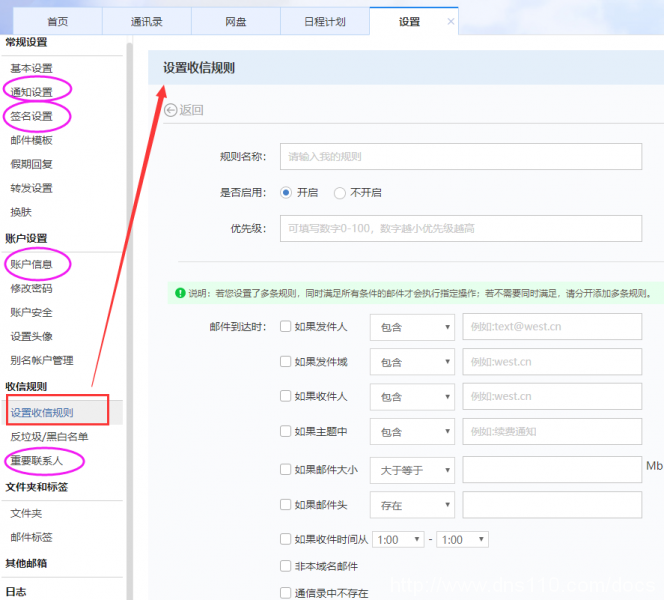Check the 如果邮件头 checkbox

pyautogui.click(x=285, y=505)
